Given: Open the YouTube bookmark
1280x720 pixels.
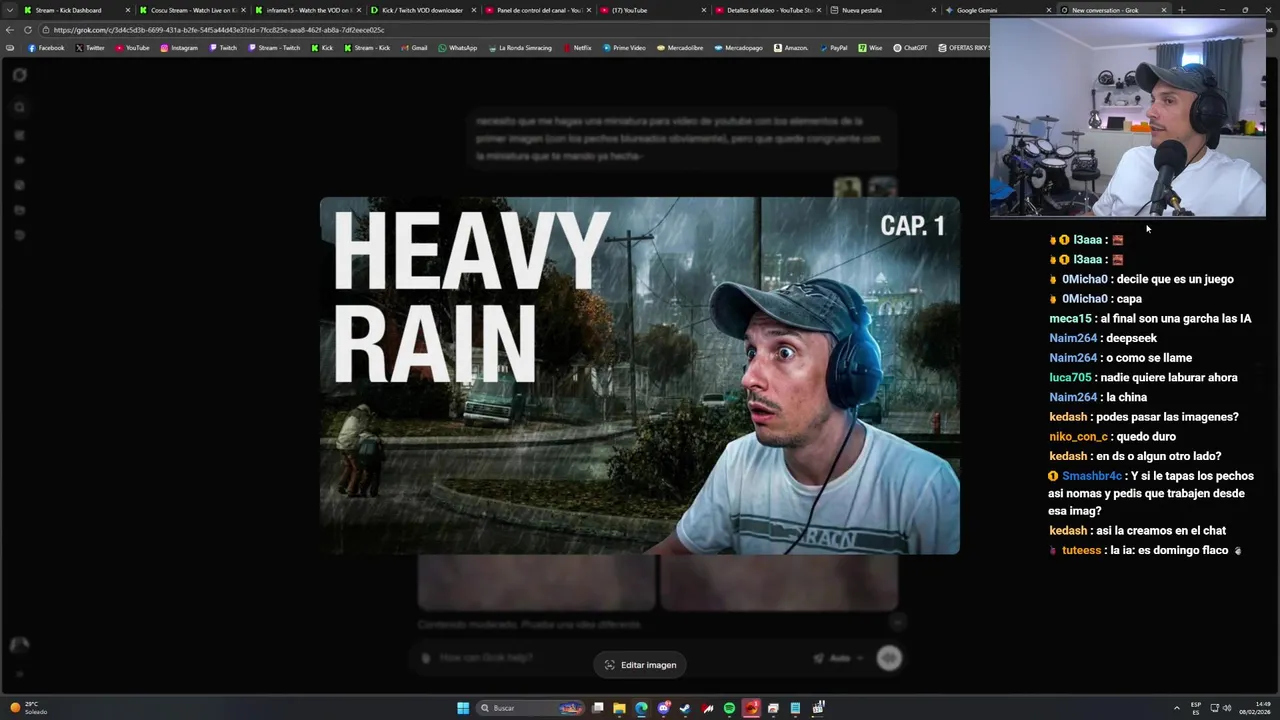Looking at the screenshot, I should point(132,48).
